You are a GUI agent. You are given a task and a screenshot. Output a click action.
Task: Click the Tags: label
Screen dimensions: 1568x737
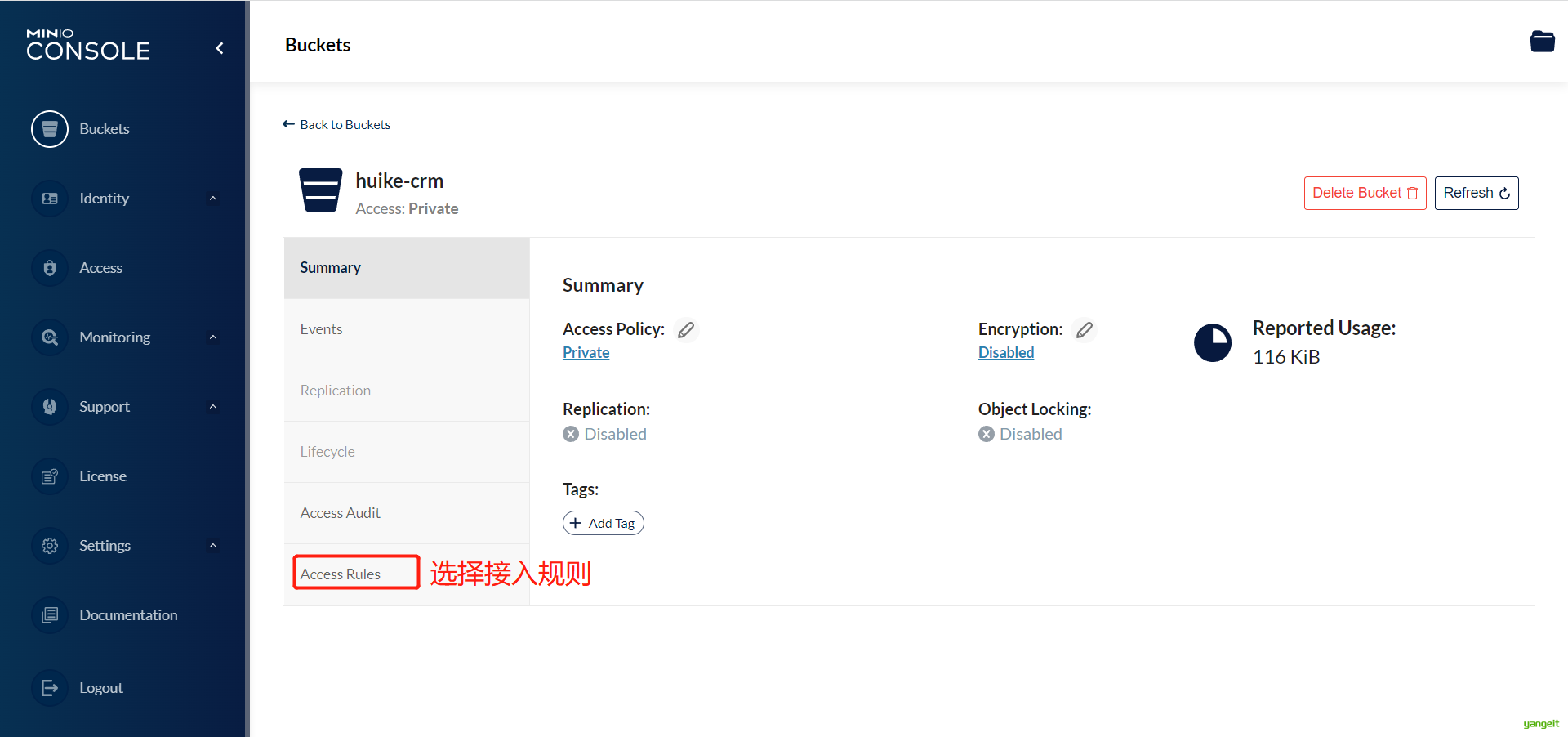point(581,489)
